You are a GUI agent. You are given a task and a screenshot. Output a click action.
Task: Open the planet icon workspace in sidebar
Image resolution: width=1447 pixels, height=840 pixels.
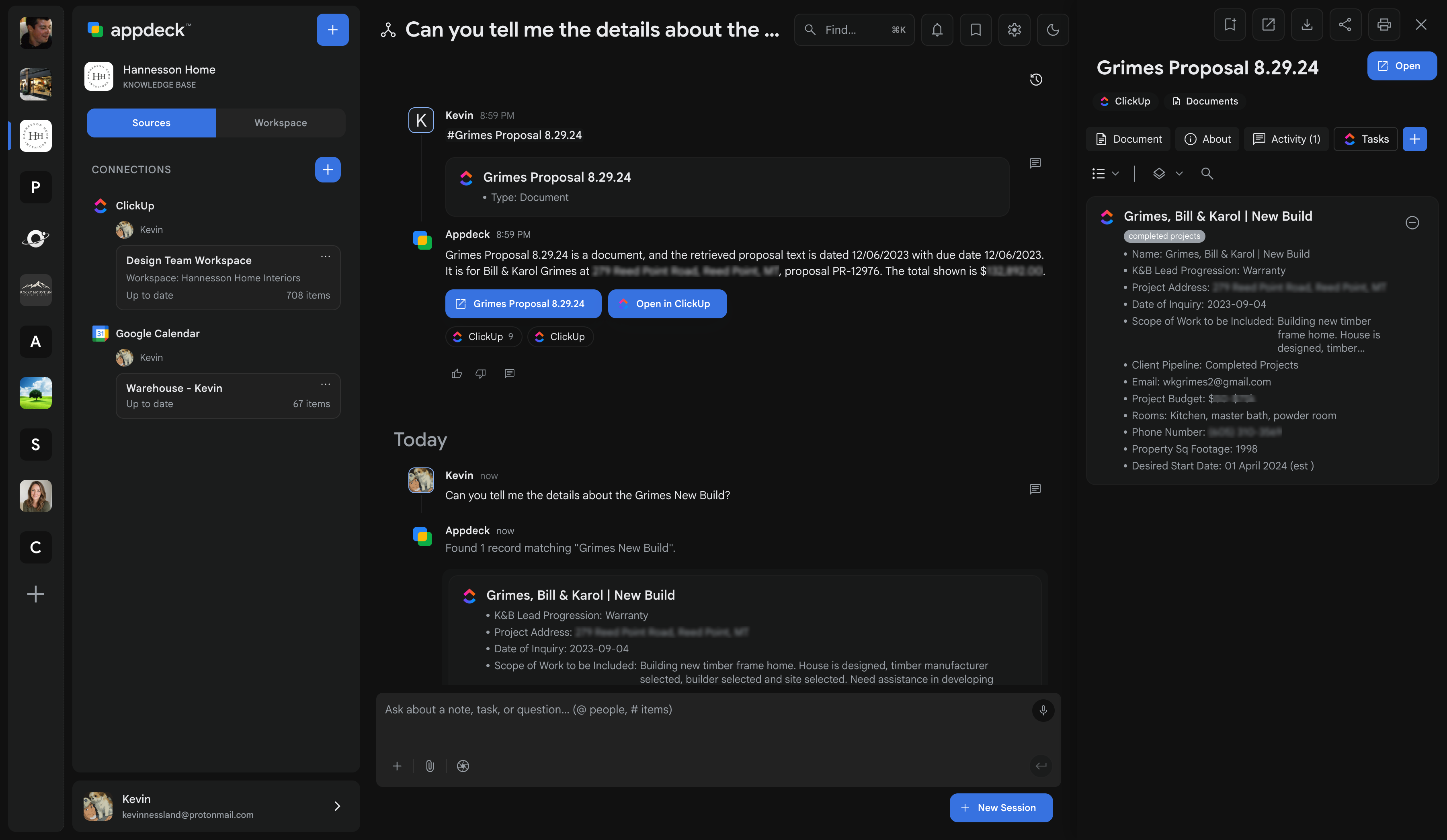(x=36, y=239)
